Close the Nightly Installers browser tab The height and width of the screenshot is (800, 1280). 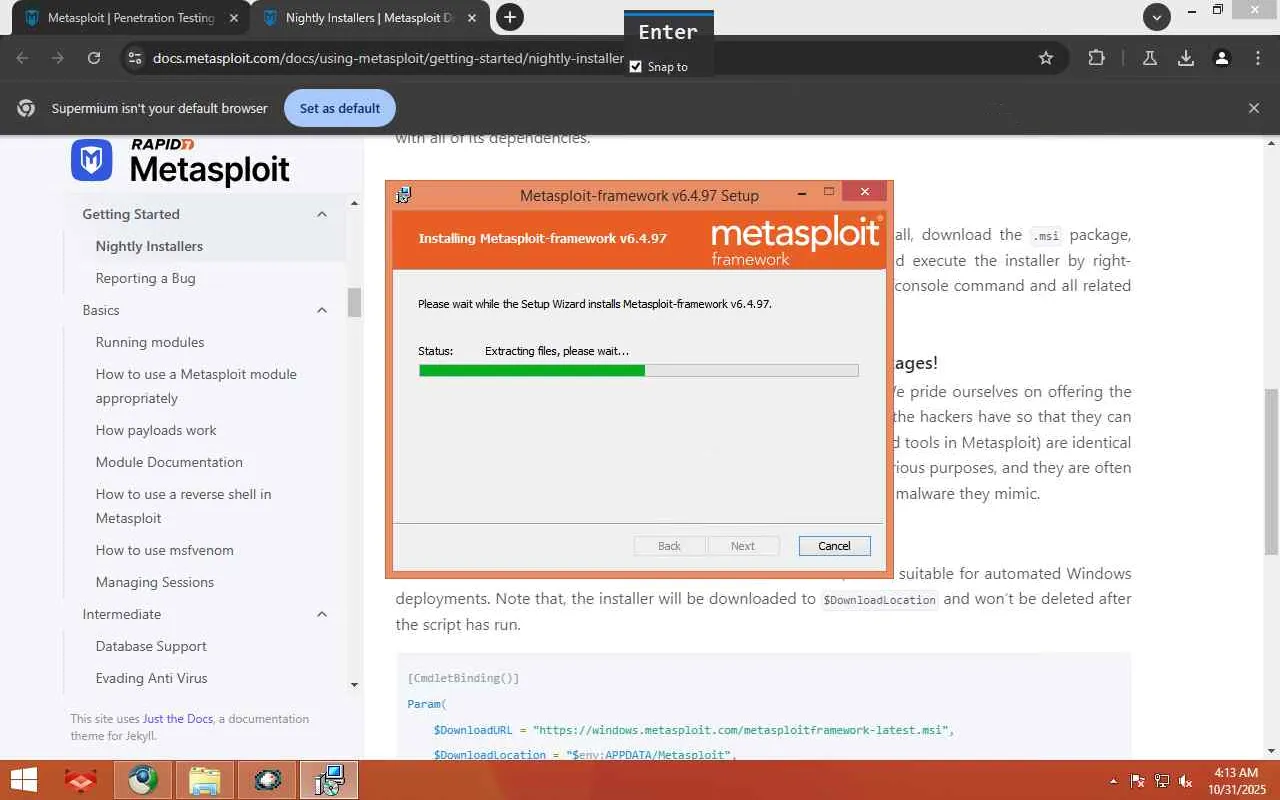pos(471,18)
